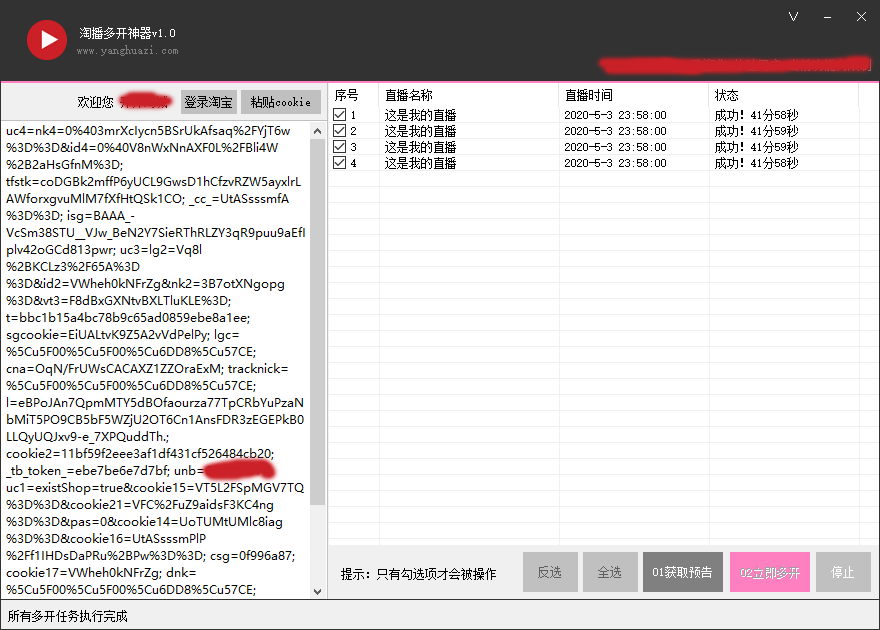Click the 淘播多开神器v1.0 title text

(127, 33)
